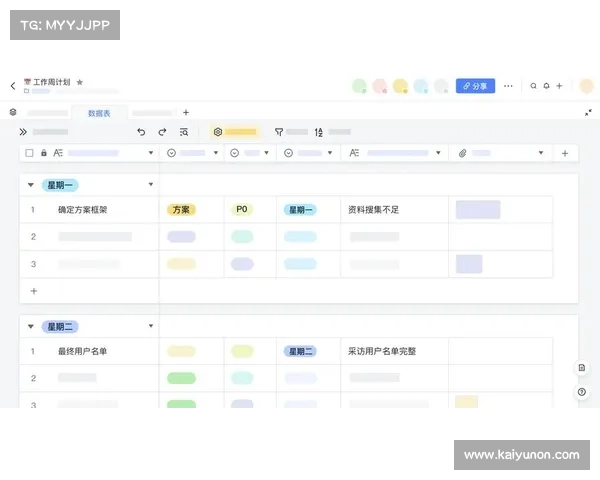
Task: Select the 确定方案框架 cell
Action: click(89, 210)
